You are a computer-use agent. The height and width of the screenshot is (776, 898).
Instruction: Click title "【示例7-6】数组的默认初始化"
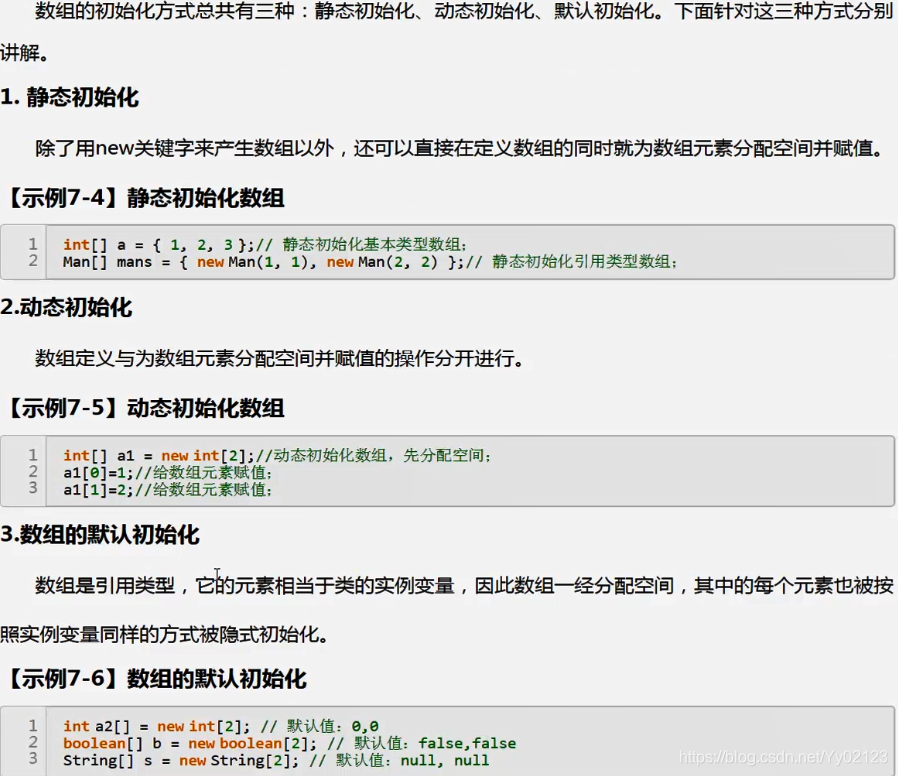pyautogui.click(x=156, y=679)
